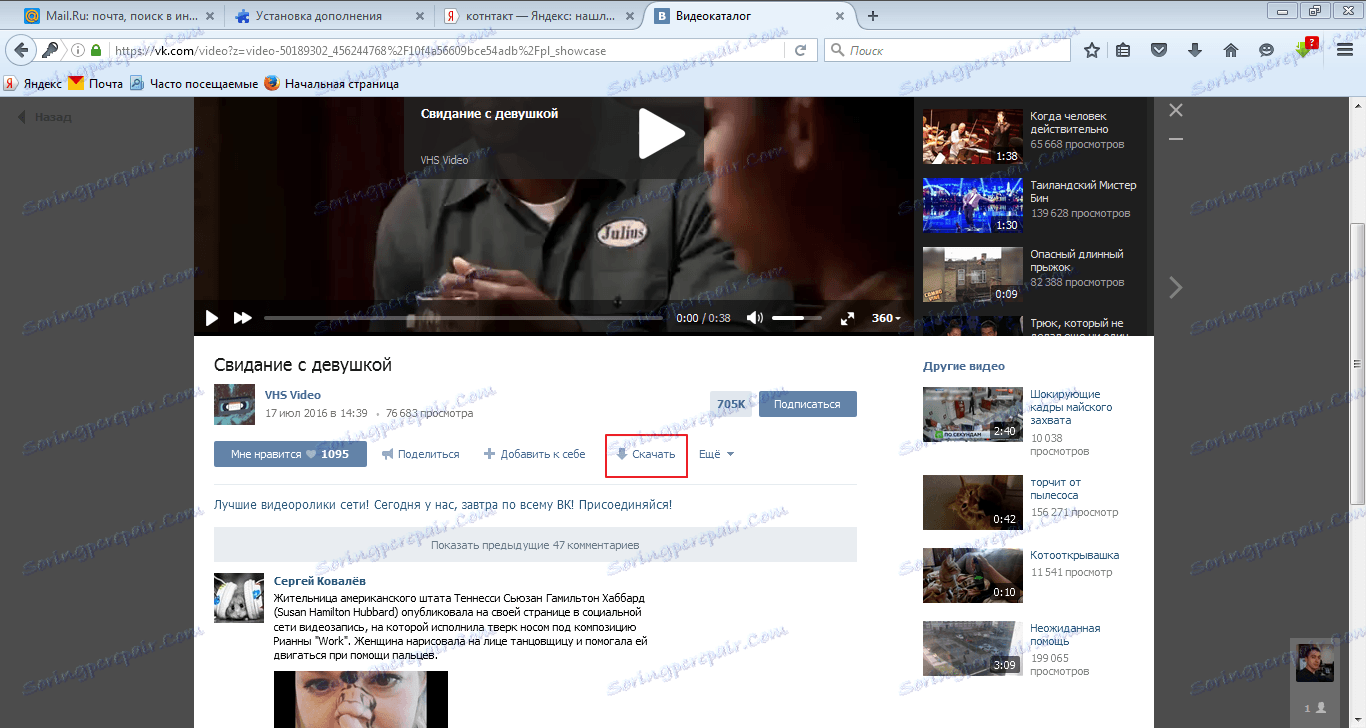
Task: Close the Видеокаталог tab
Action: (x=841, y=16)
